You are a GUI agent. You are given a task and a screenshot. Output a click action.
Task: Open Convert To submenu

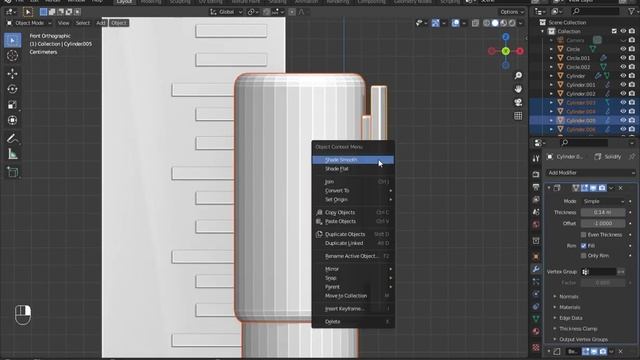pos(353,191)
